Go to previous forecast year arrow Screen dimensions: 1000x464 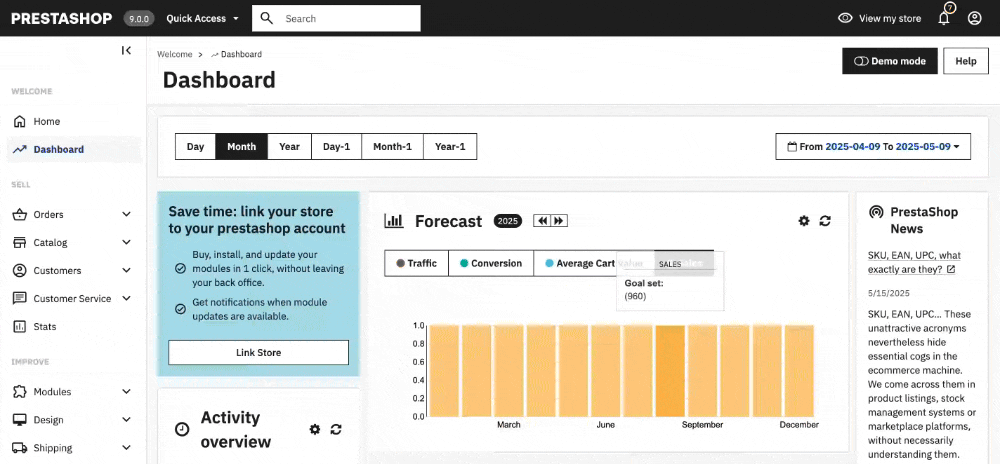click(x=541, y=221)
